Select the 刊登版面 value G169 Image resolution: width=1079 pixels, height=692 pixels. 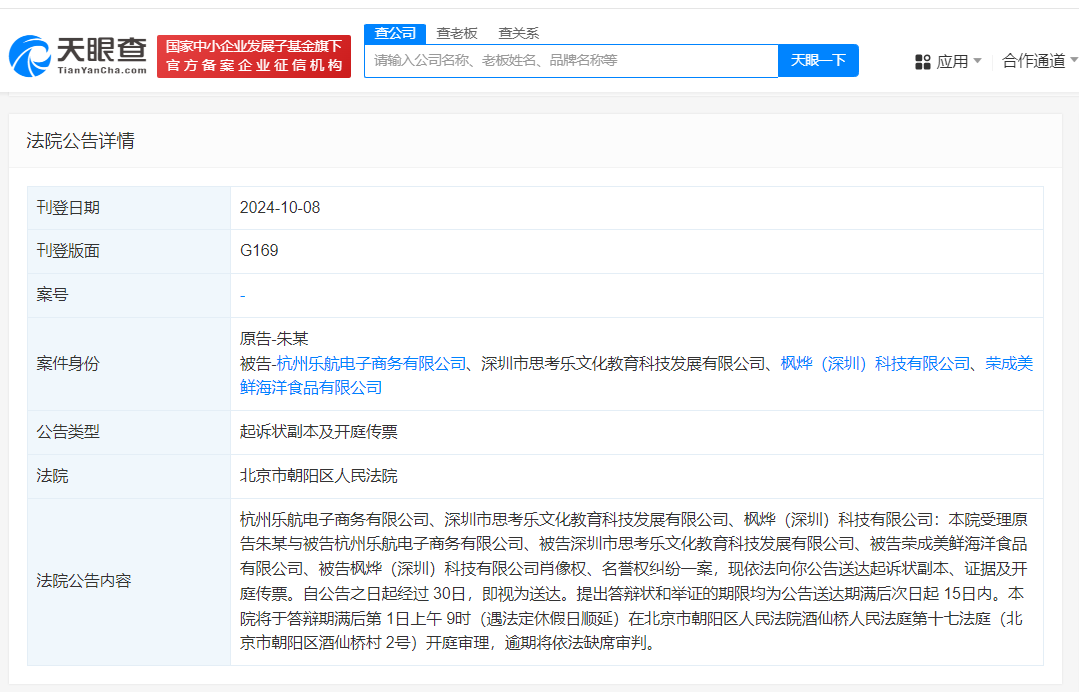(259, 250)
